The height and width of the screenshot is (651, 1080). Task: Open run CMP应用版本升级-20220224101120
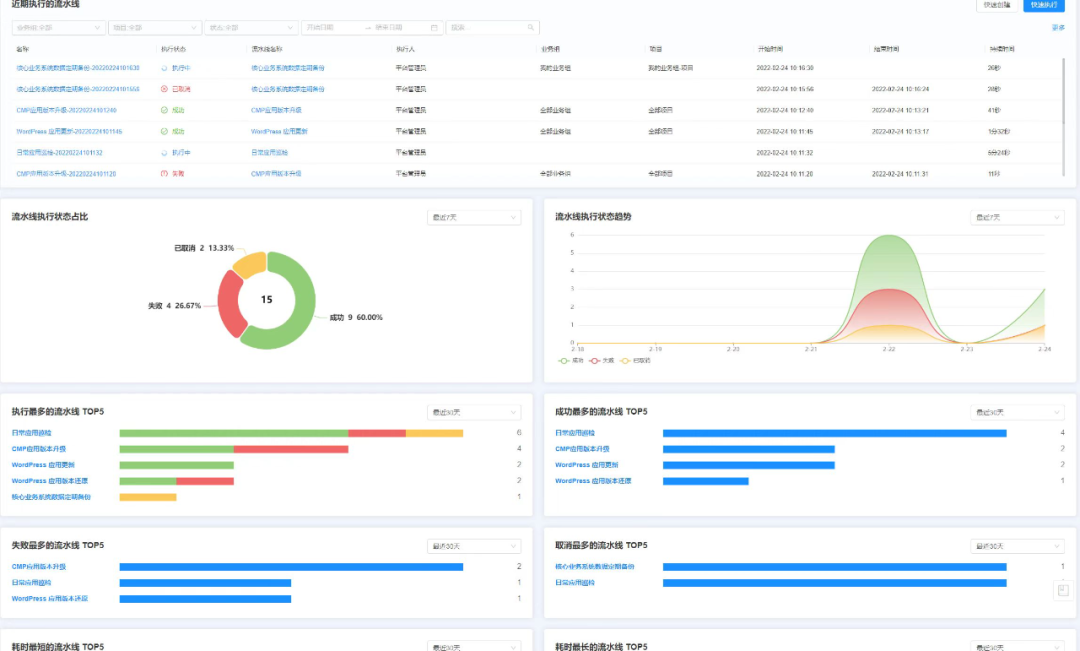66,174
